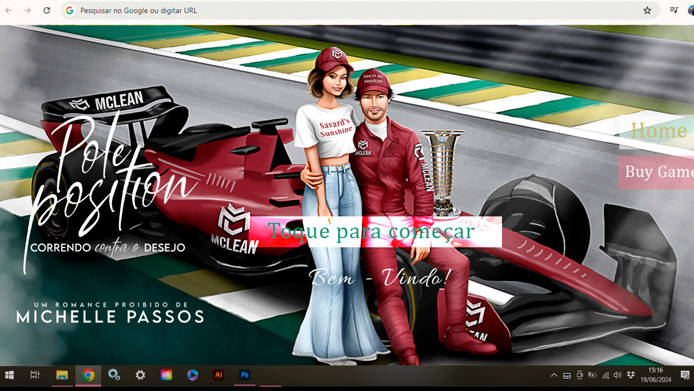Launch File Explorer from taskbar
Viewport: 694px width, 391px height.
point(62,376)
